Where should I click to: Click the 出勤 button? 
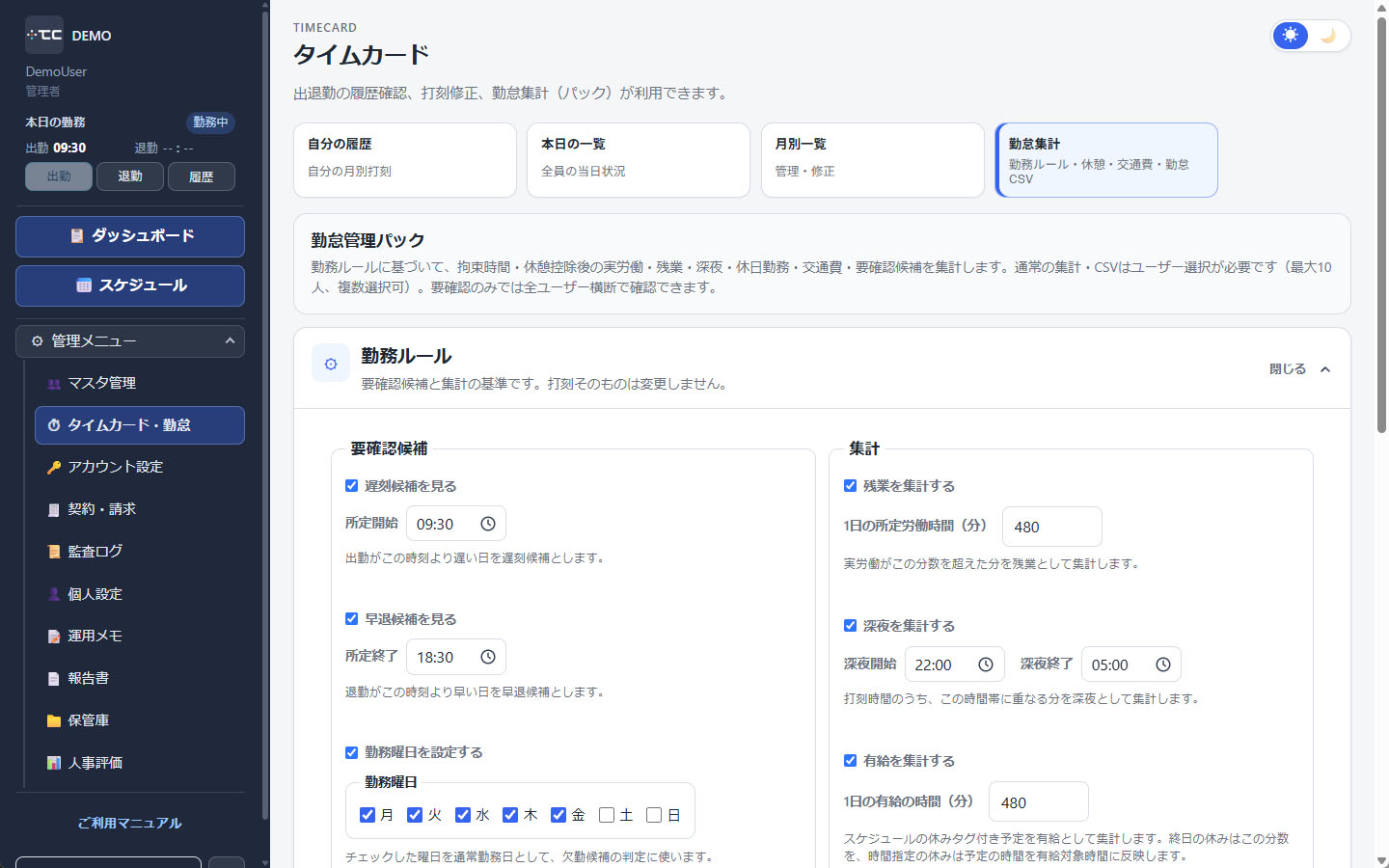[x=59, y=176]
